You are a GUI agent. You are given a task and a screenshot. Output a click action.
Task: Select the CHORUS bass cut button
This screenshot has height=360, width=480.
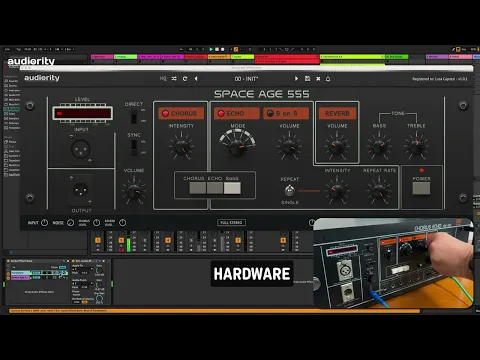tap(198, 188)
